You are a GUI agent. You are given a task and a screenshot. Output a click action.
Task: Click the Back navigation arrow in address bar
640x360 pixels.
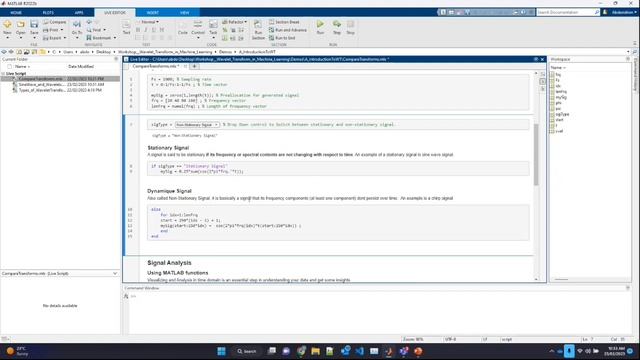click(4, 52)
